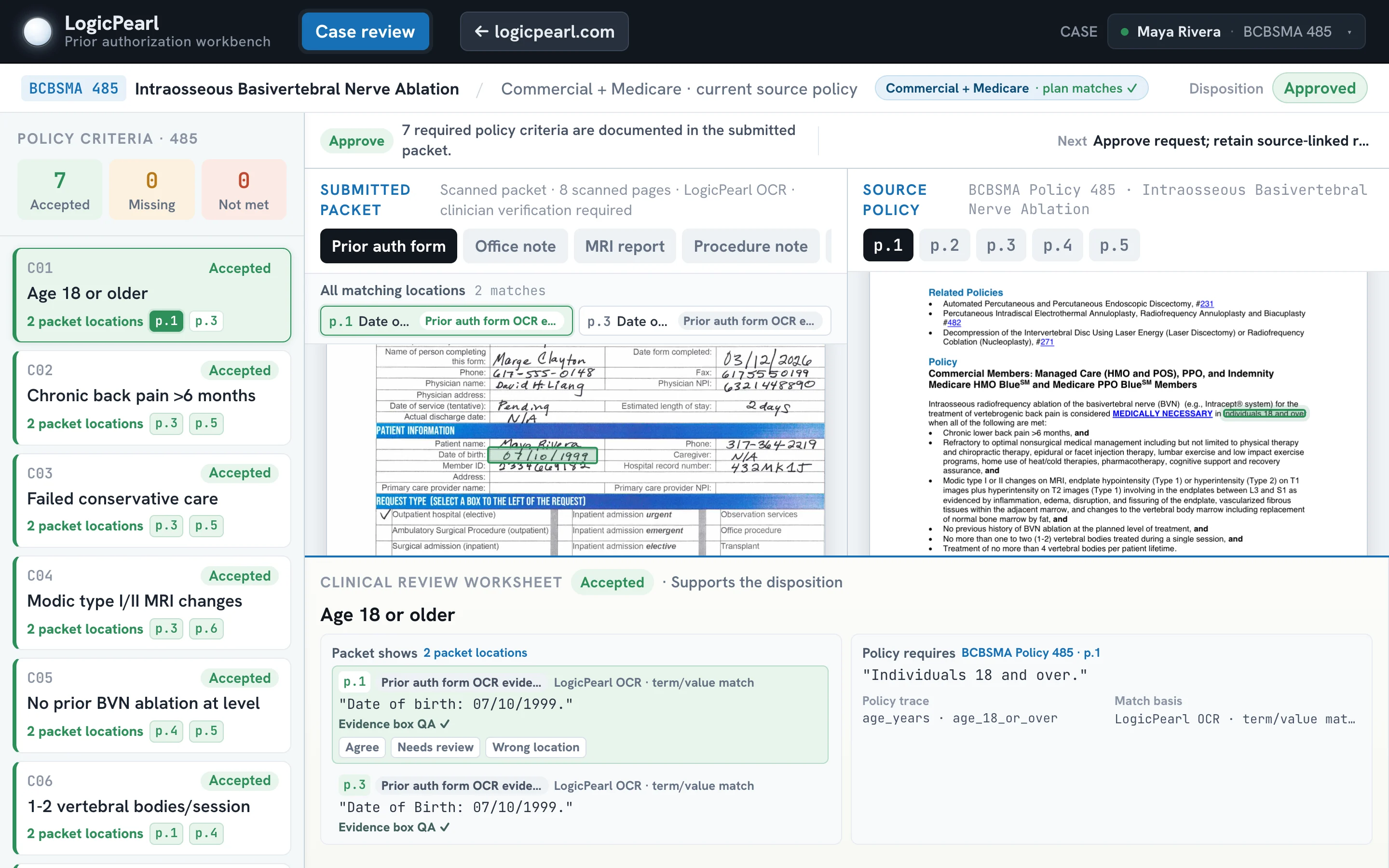Screen dimensions: 1389x868
Task: Click p.1 chip under C01 criterion
Action: click(166, 321)
